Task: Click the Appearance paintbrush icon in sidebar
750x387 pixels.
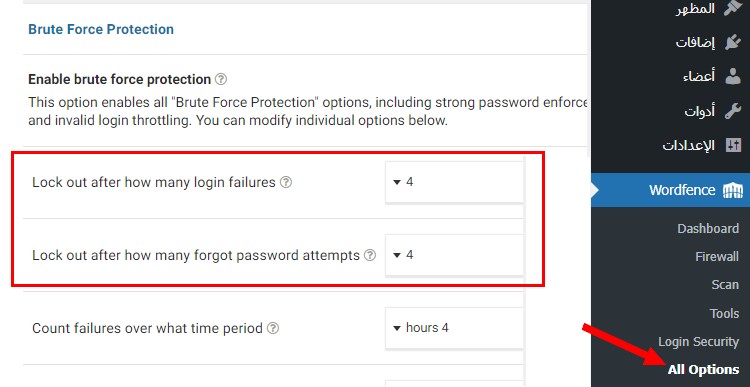Action: [x=732, y=8]
